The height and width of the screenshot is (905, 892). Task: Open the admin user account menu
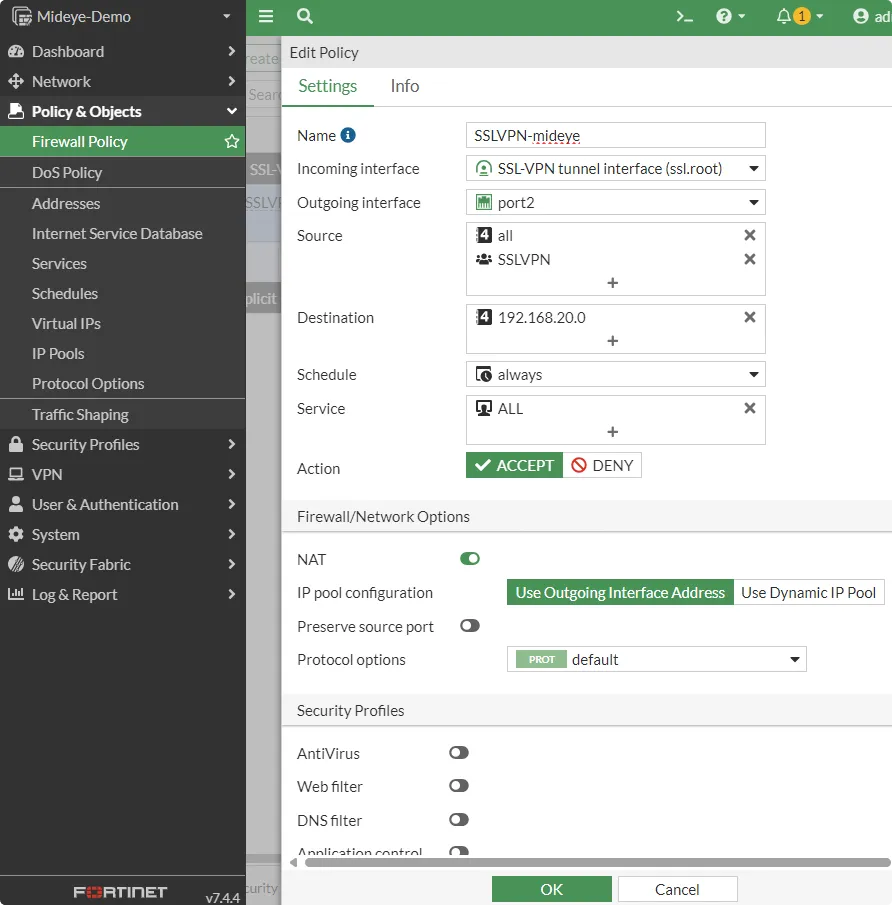[x=862, y=17]
